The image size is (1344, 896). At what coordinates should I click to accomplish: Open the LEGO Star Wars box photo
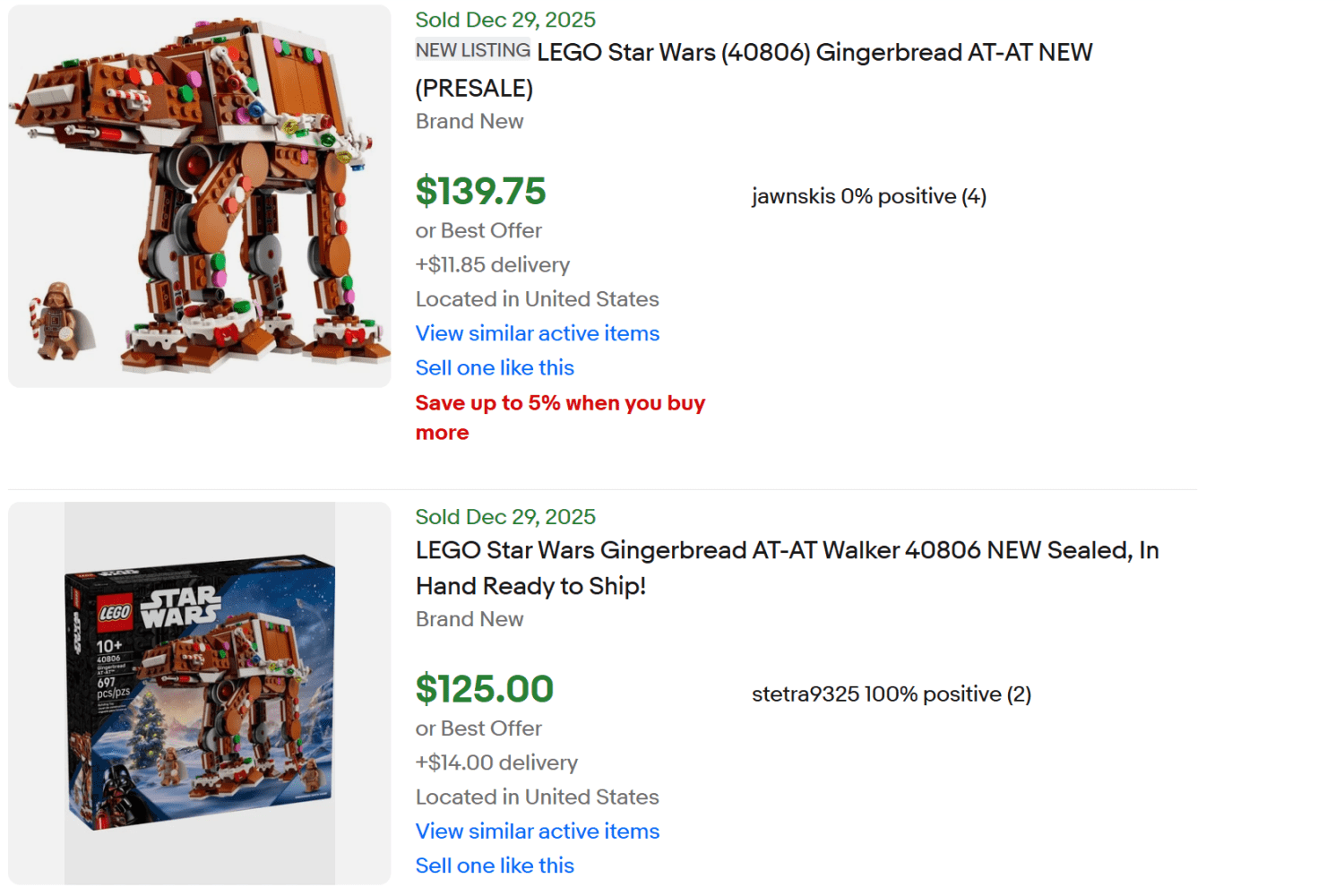click(199, 699)
